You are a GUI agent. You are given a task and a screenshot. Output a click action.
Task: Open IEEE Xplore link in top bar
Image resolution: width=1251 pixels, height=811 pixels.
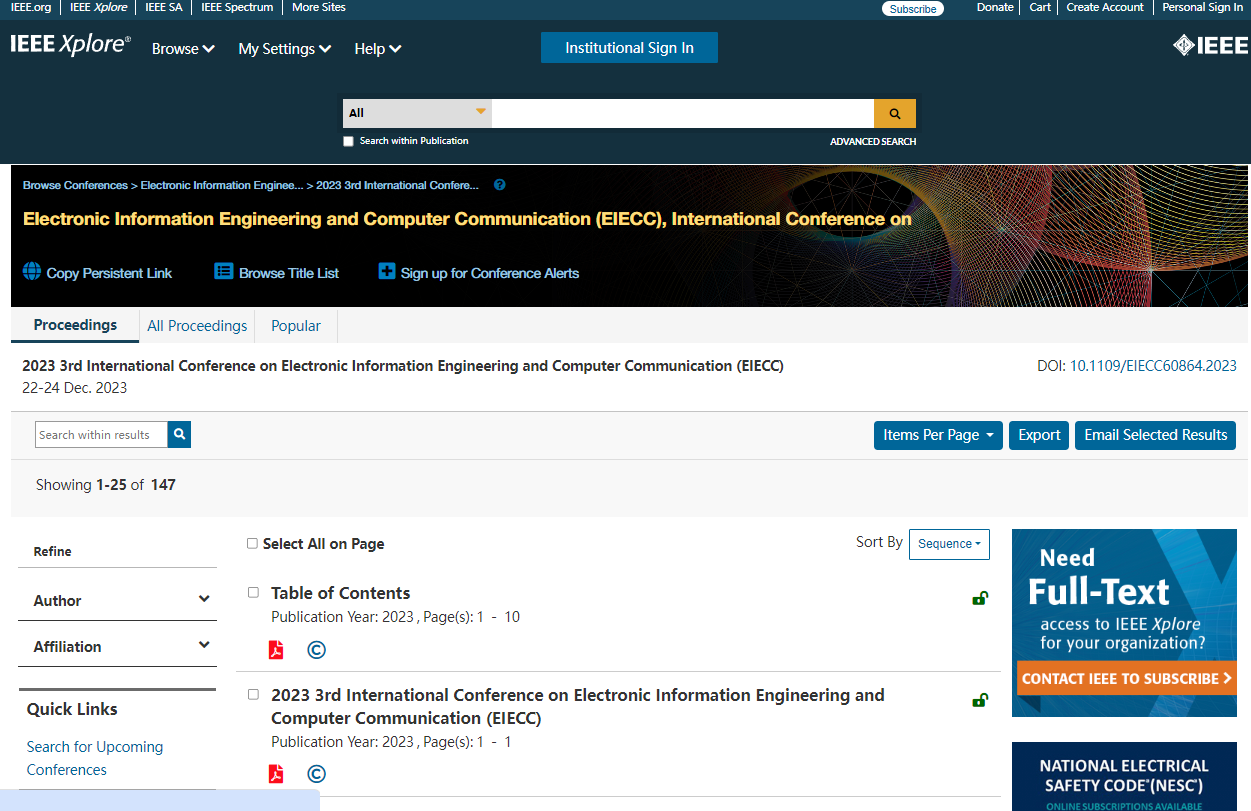99,7
